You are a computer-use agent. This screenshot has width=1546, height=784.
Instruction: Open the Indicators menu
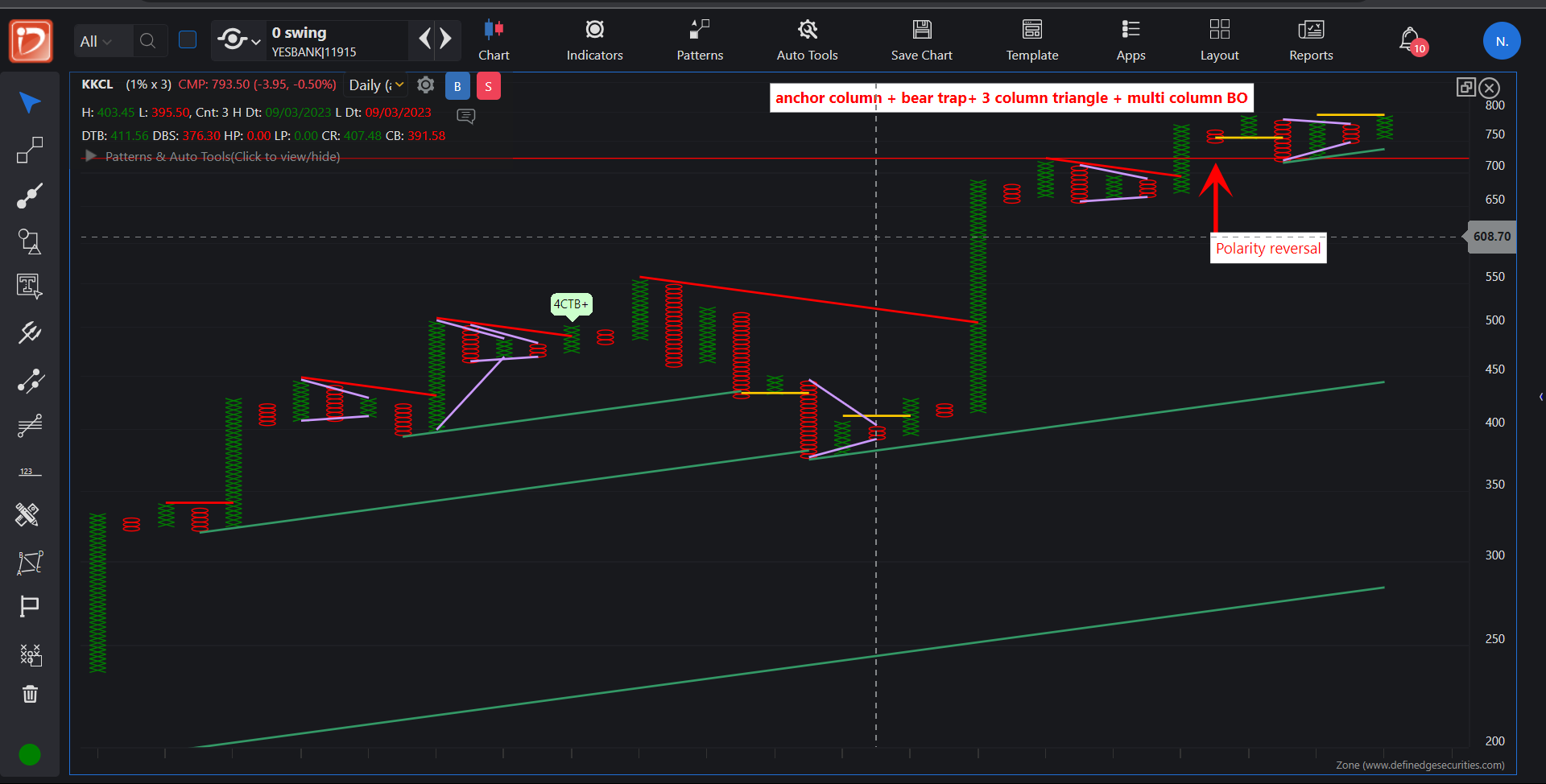(x=594, y=41)
